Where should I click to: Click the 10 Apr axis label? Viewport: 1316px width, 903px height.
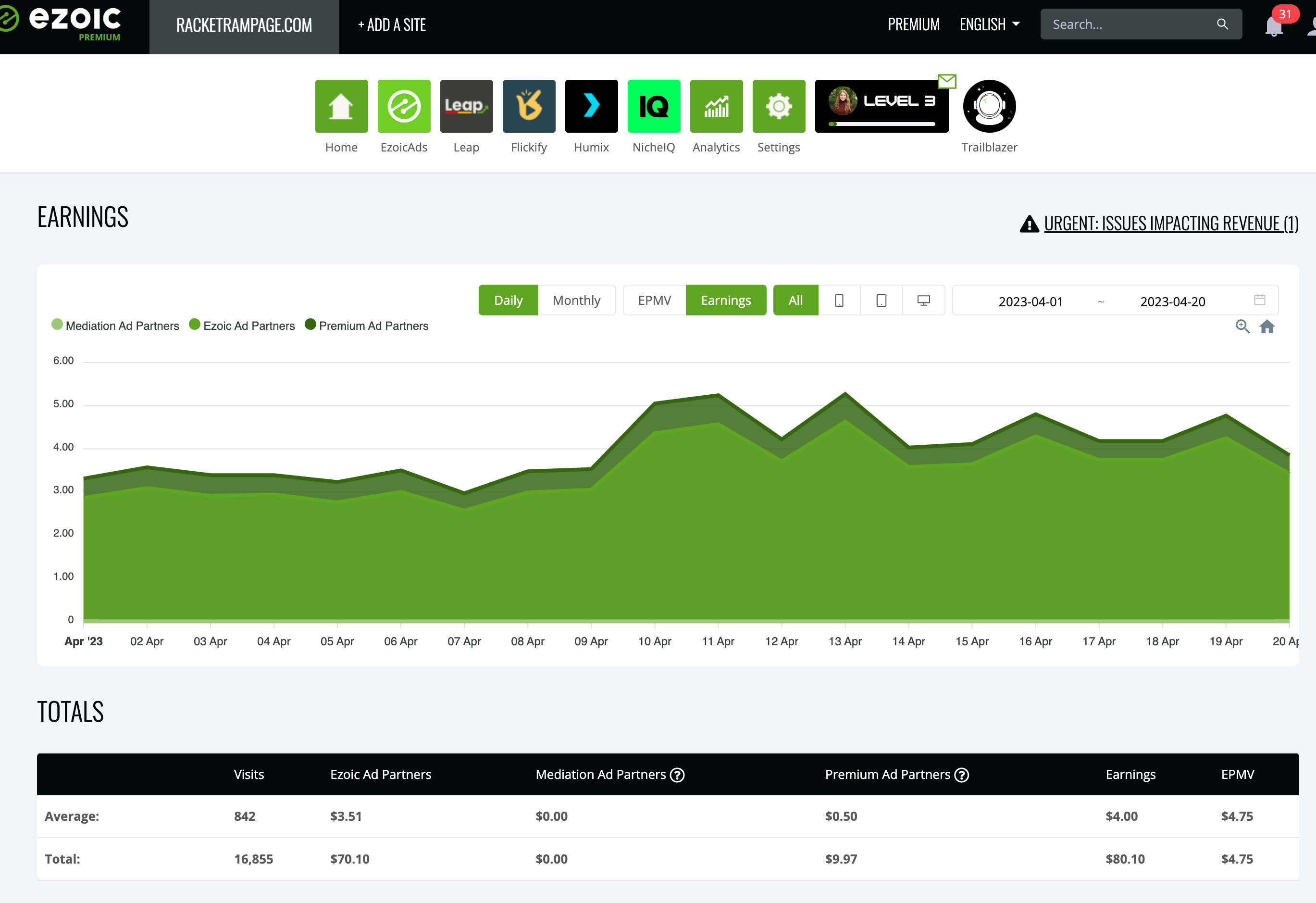click(655, 641)
